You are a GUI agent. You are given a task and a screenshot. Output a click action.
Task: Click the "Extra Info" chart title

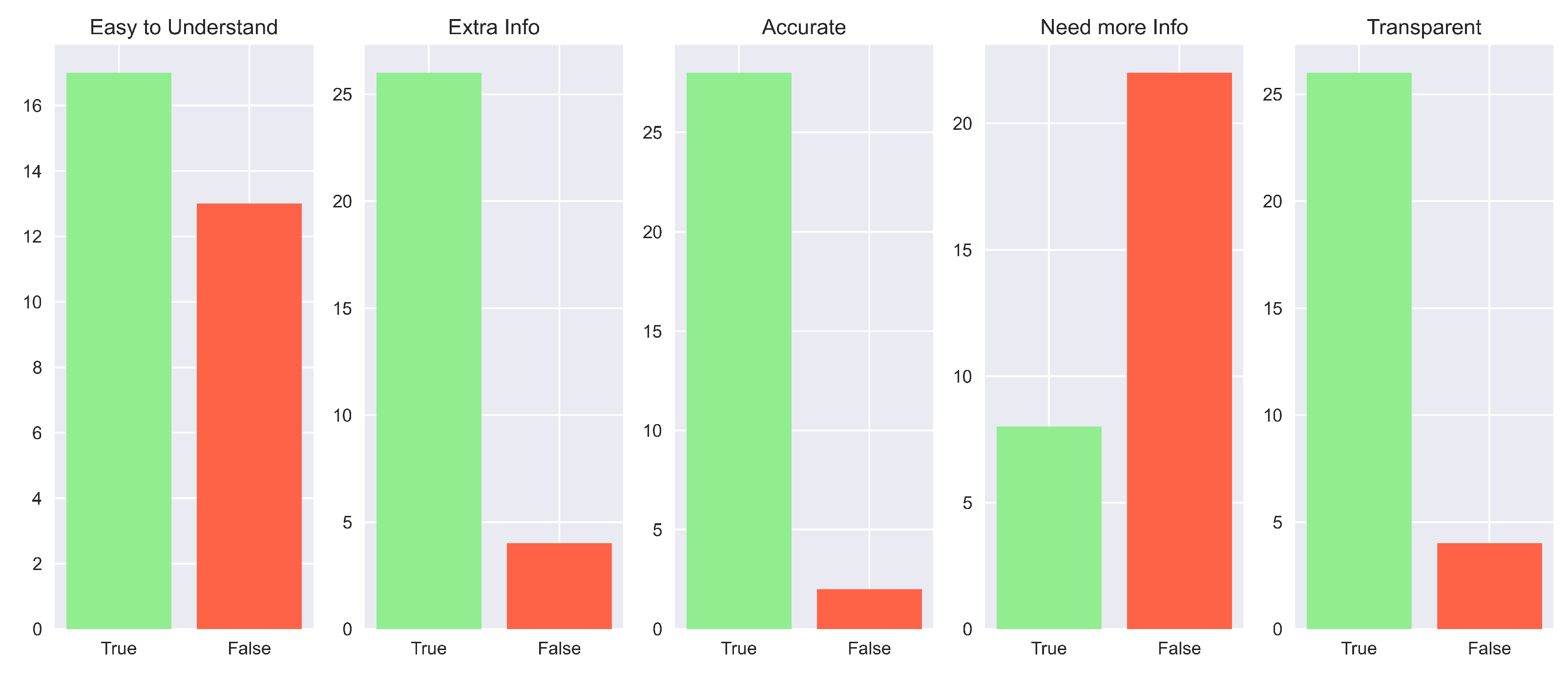tap(494, 27)
